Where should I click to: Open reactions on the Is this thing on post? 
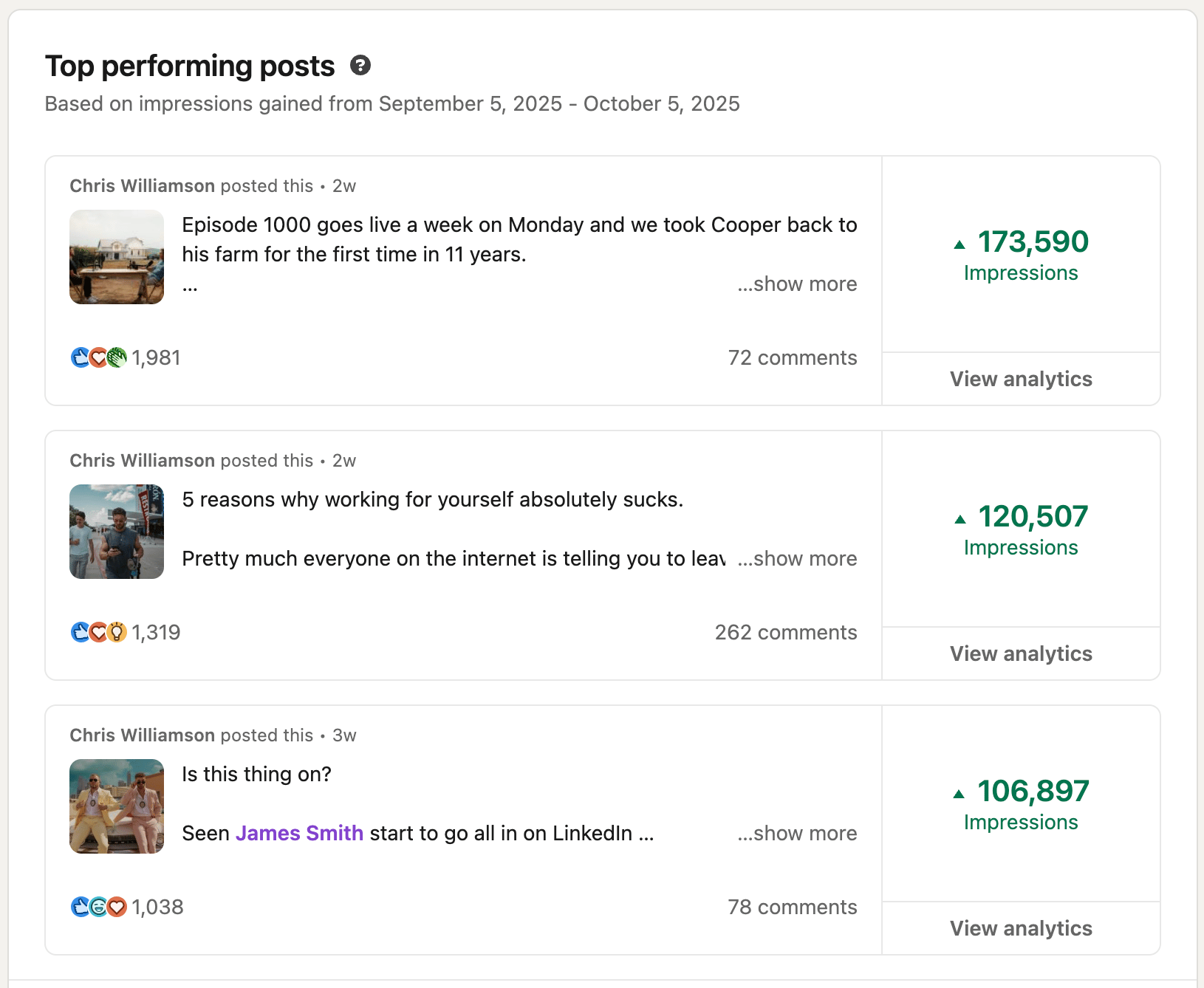pos(126,908)
